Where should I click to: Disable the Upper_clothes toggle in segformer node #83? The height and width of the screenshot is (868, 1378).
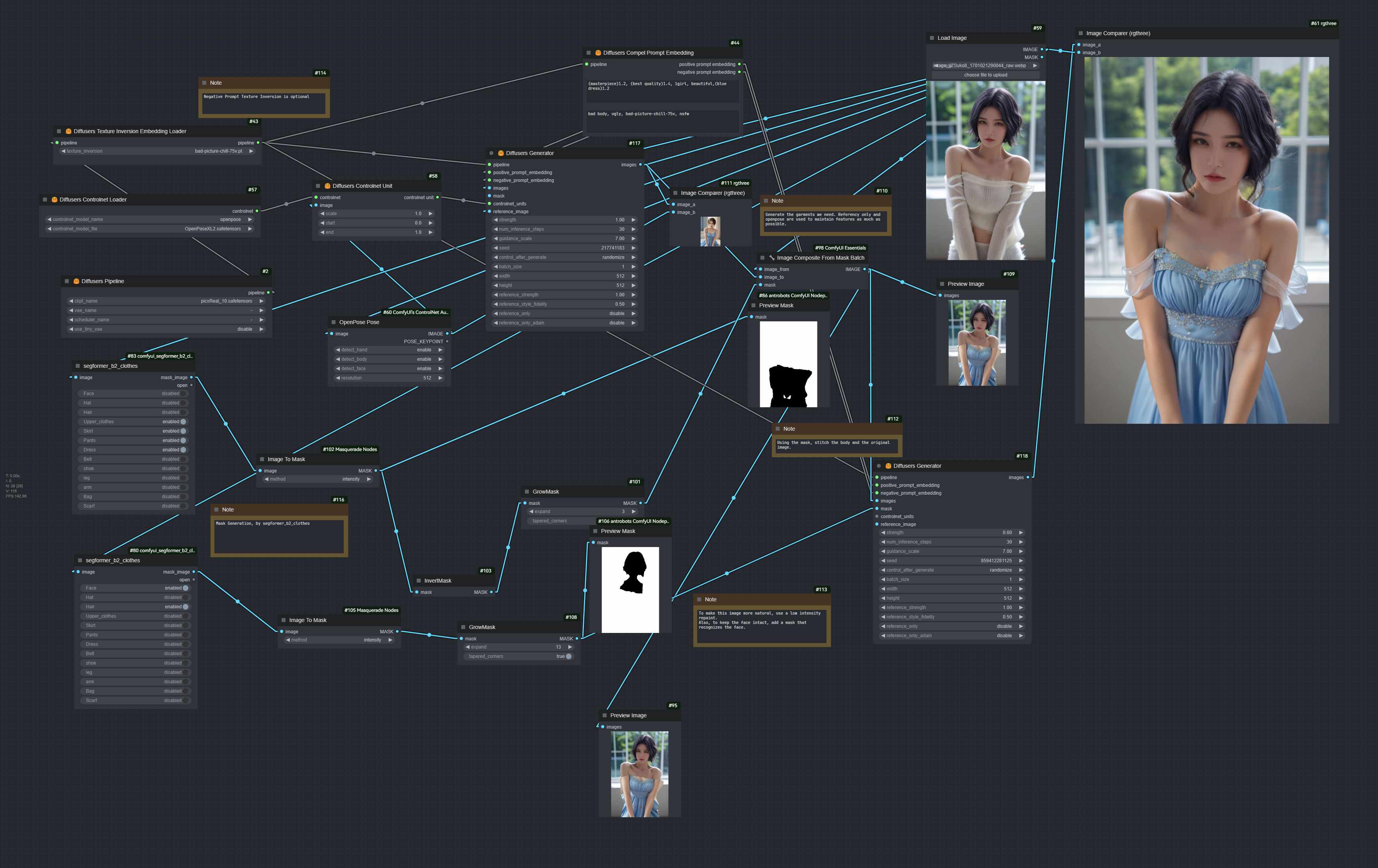pyautogui.click(x=183, y=422)
